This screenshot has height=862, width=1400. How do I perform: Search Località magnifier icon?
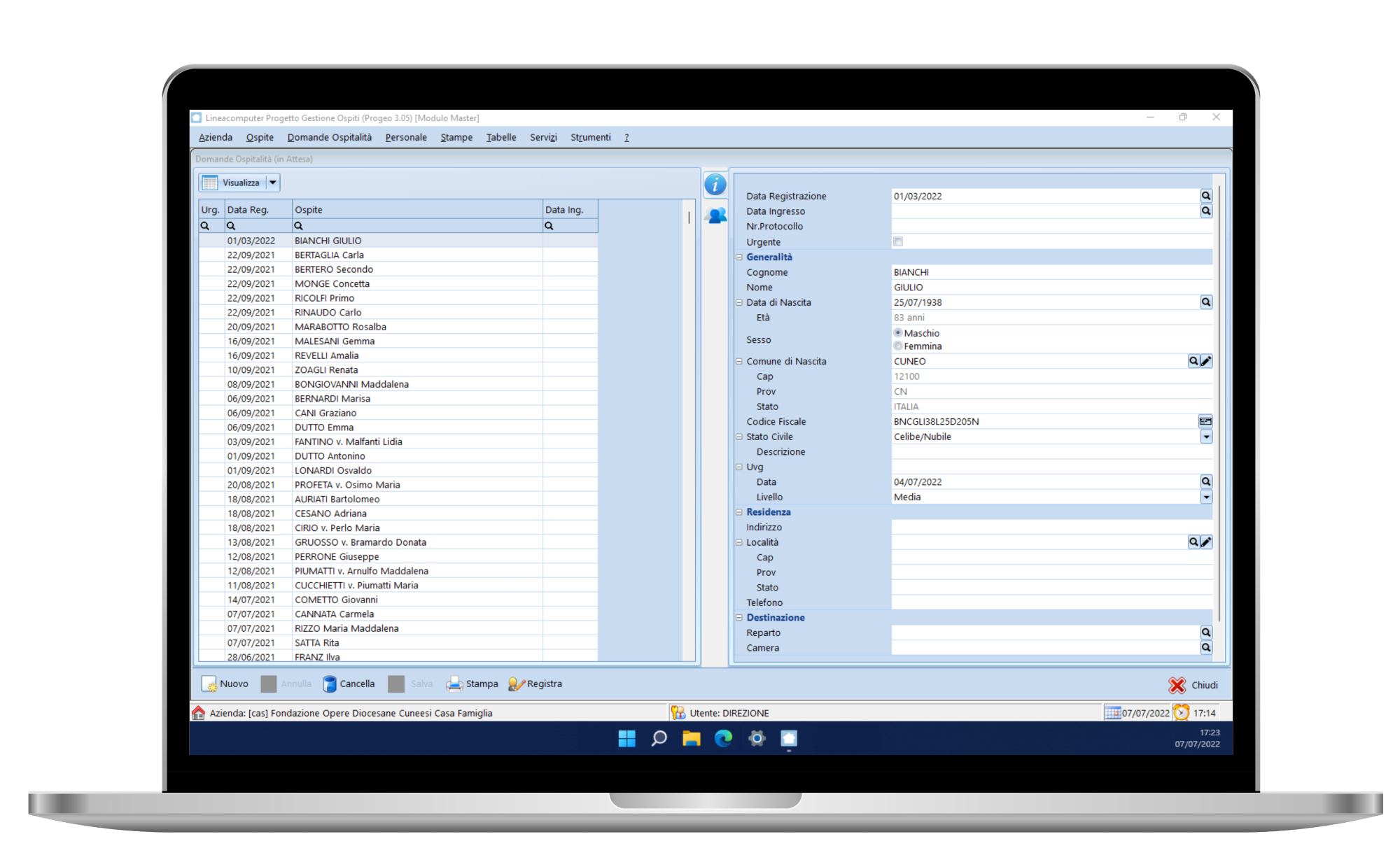[1193, 542]
